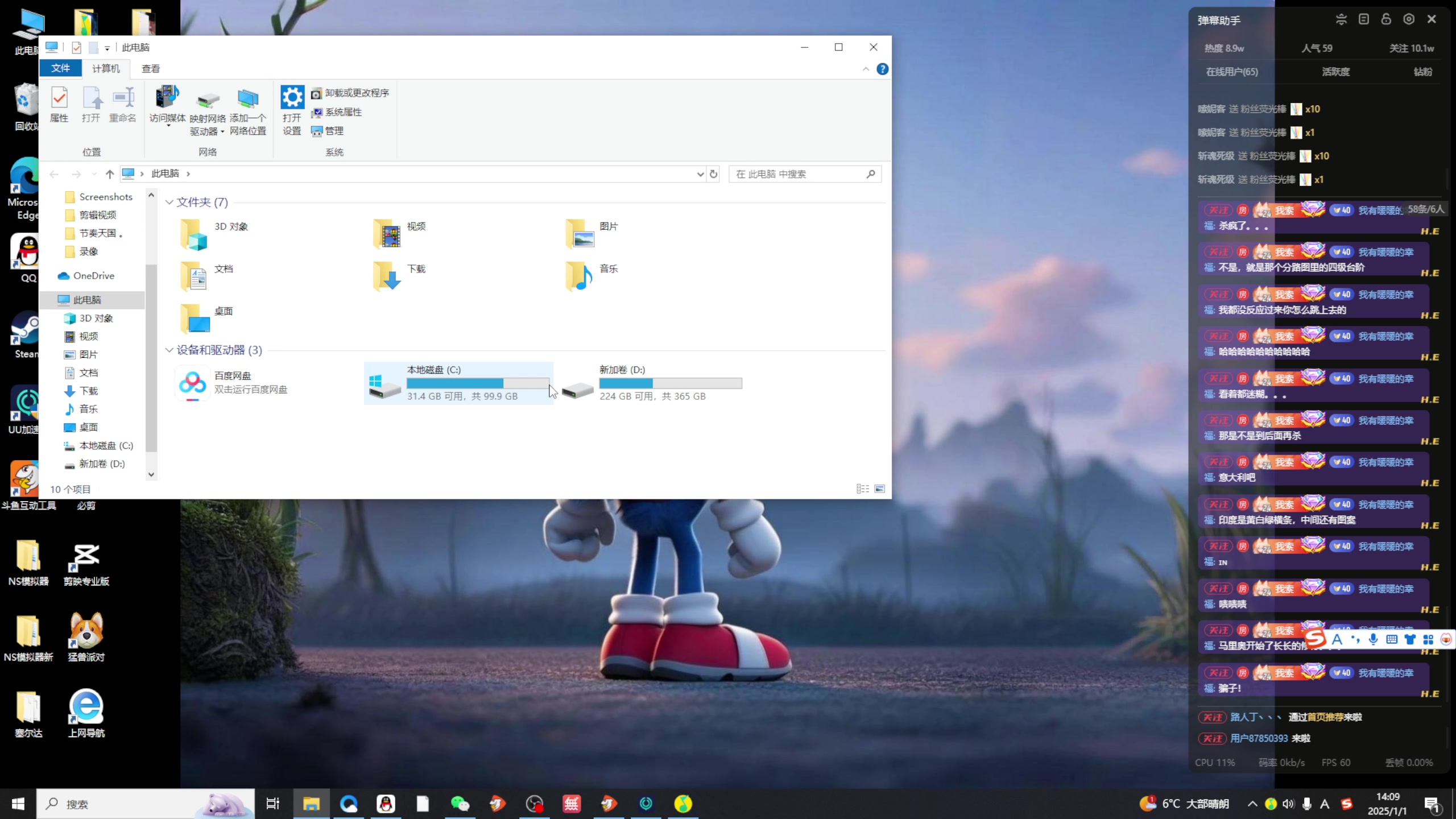Select the 百度网盘 device item
Viewport: 1456px width, 819px height.
point(233,383)
